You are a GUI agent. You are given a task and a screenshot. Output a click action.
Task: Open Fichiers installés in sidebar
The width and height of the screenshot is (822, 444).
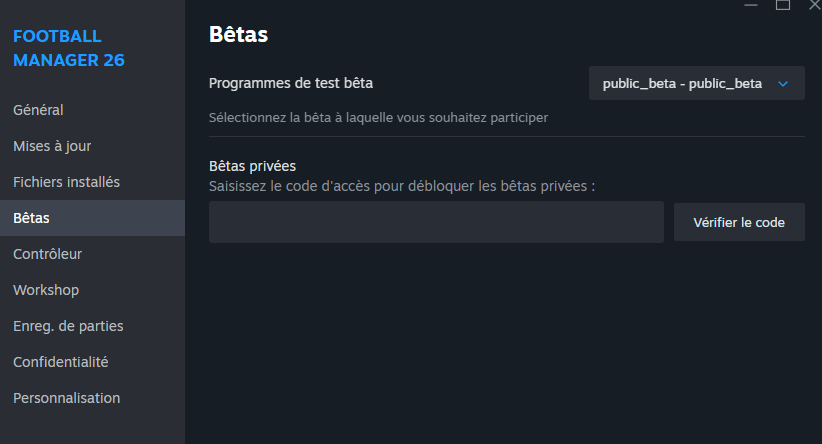66,182
